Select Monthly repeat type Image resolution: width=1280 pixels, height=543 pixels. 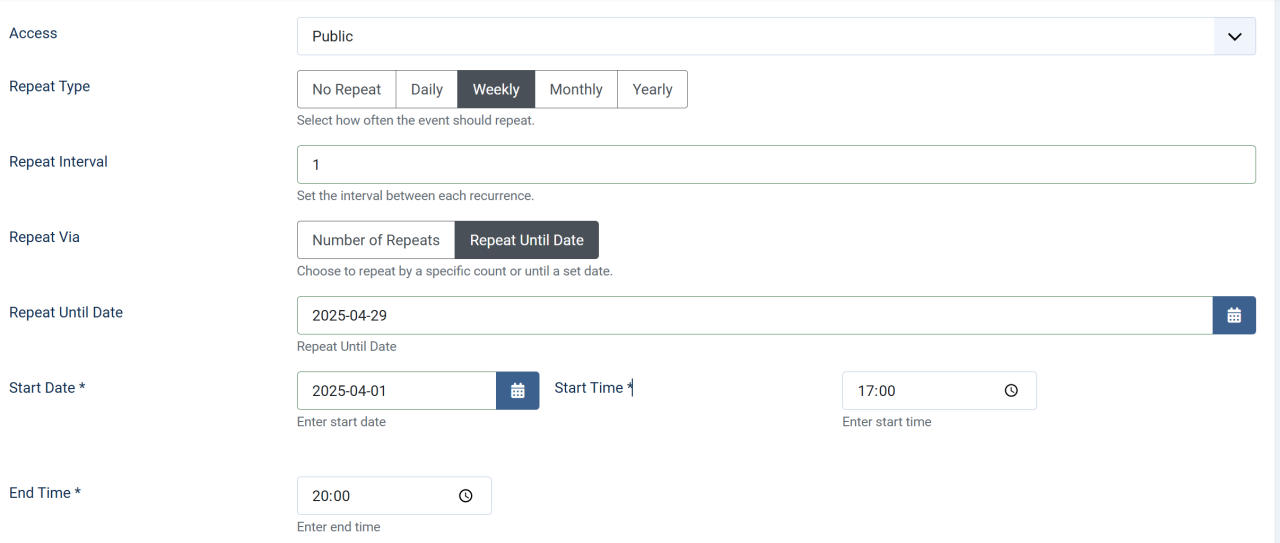(x=576, y=89)
